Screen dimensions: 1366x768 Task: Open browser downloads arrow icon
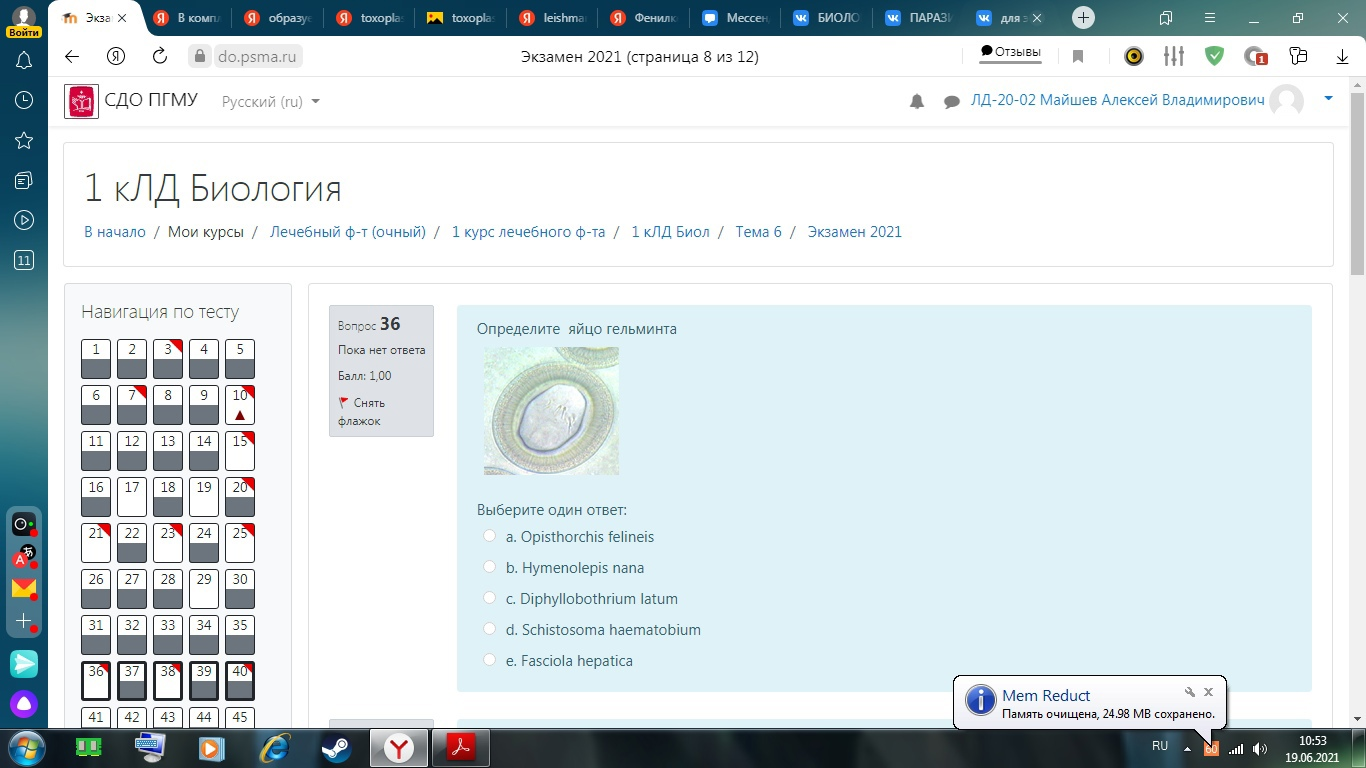point(1343,57)
